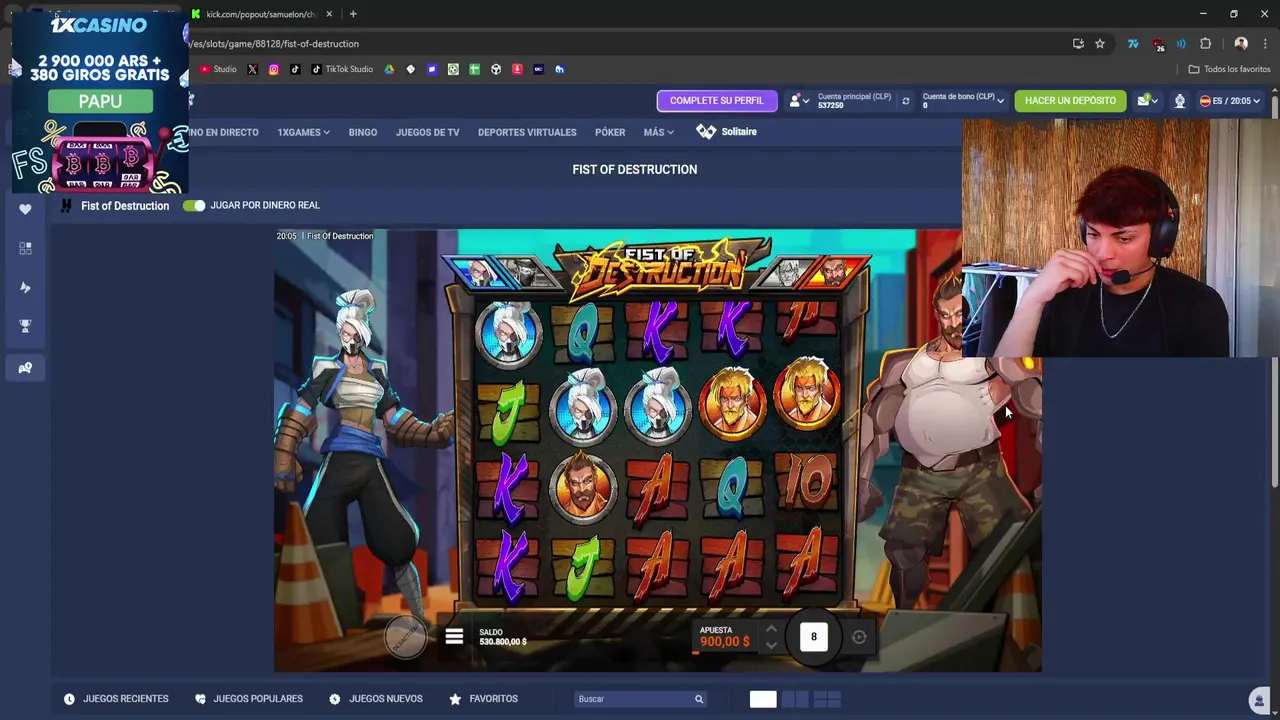Image resolution: width=1280 pixels, height=720 pixels.
Task: Select the two-game split layout view
Action: pos(795,699)
